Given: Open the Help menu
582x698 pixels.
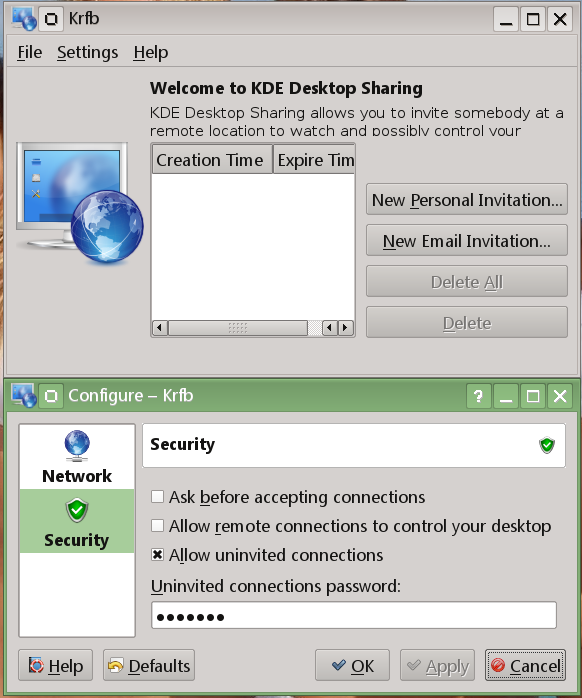Looking at the screenshot, I should point(151,53).
